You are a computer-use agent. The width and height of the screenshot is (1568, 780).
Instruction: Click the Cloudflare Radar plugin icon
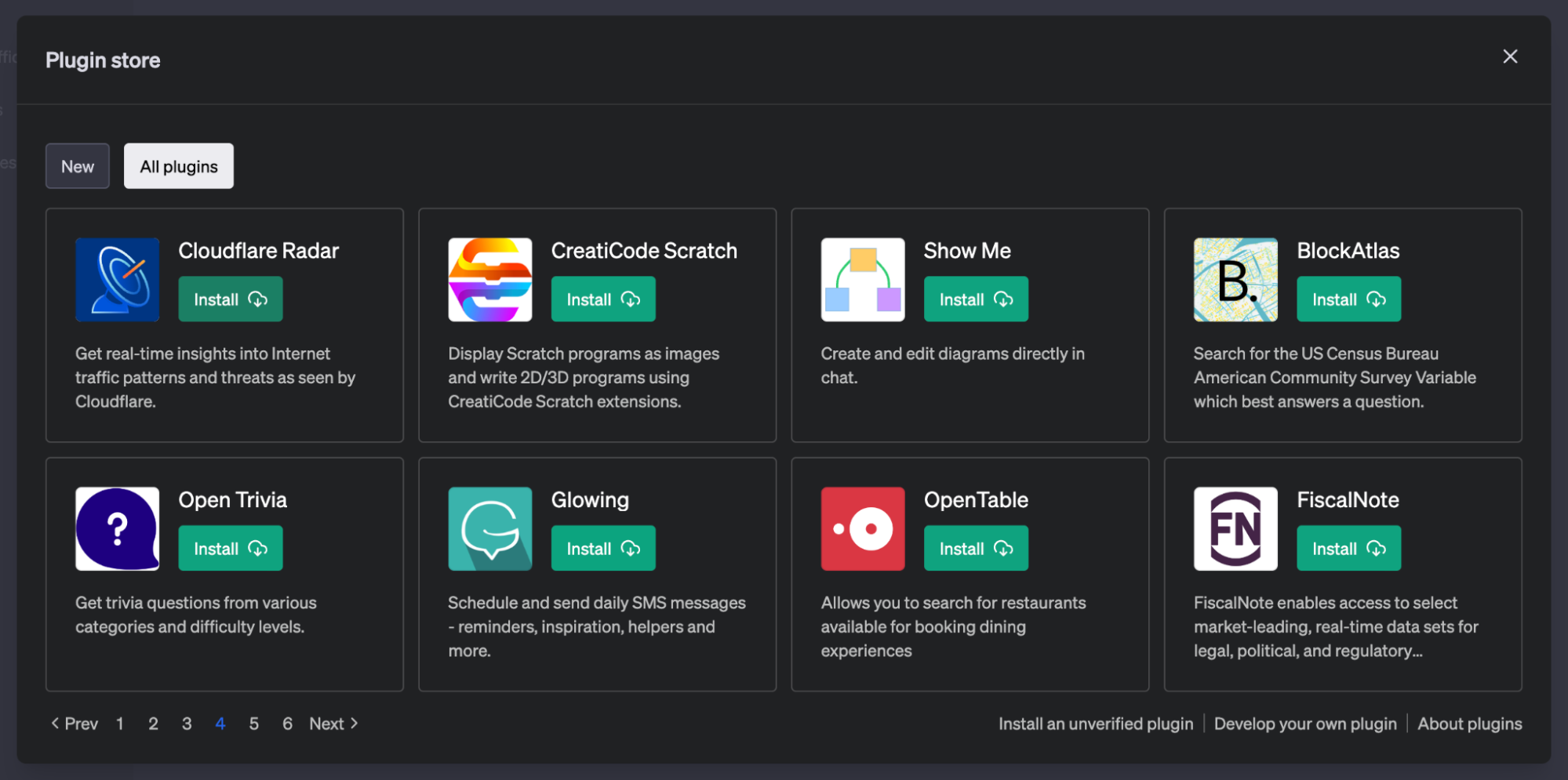[118, 280]
